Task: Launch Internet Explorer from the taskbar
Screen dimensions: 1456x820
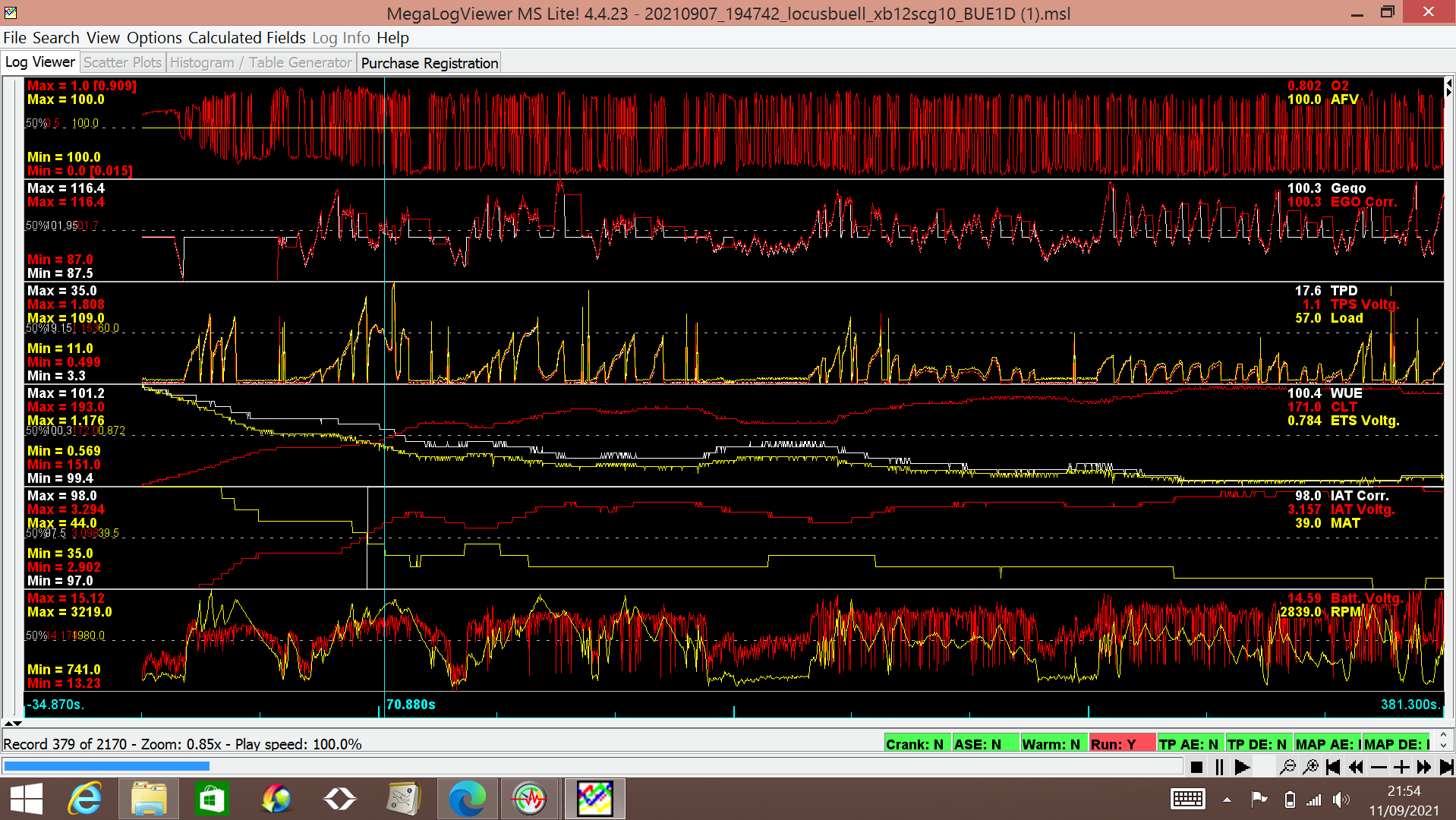Action: pos(85,799)
